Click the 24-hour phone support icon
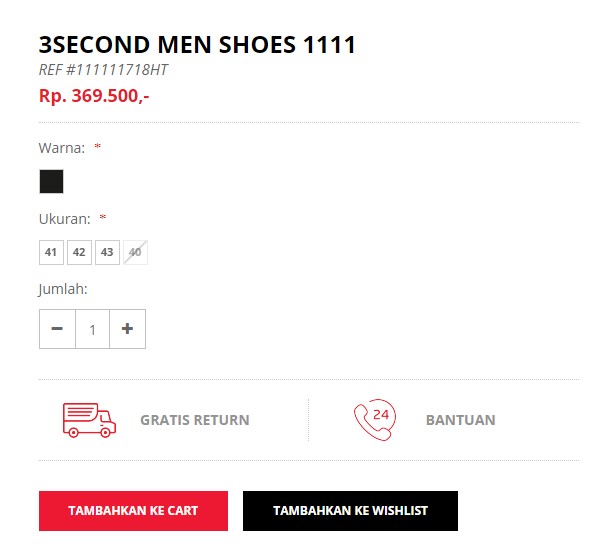Image resolution: width=603 pixels, height=549 pixels. click(x=375, y=420)
